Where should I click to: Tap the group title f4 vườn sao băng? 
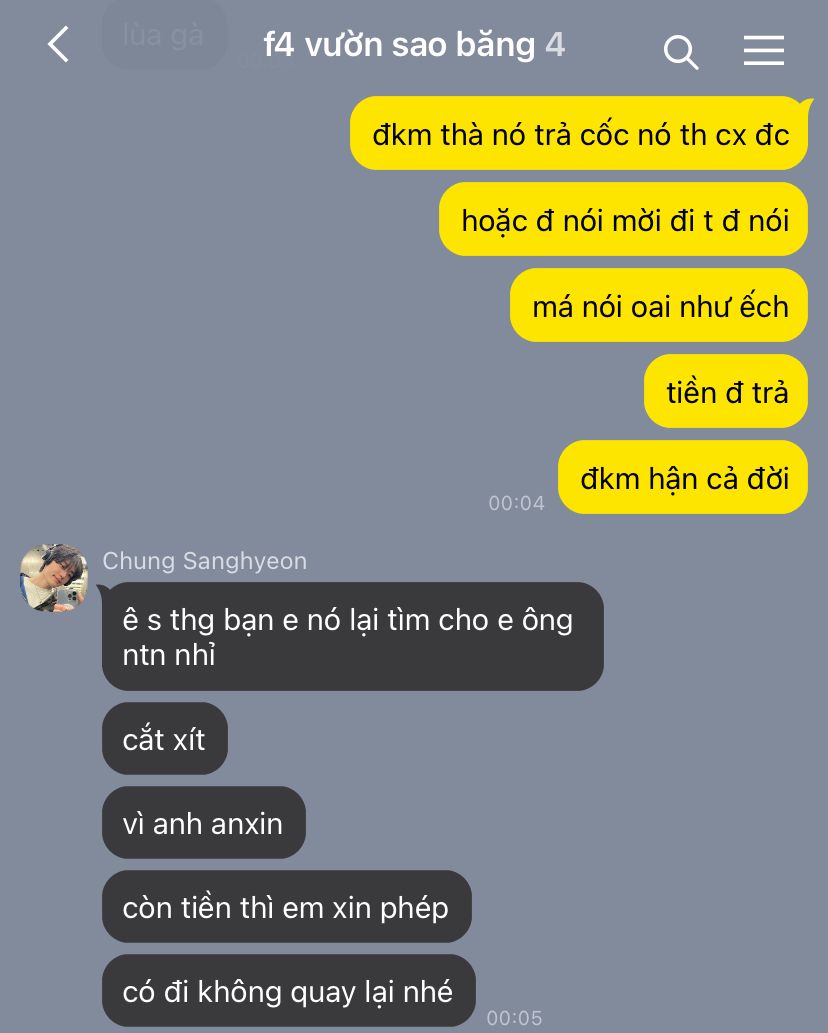pos(399,45)
